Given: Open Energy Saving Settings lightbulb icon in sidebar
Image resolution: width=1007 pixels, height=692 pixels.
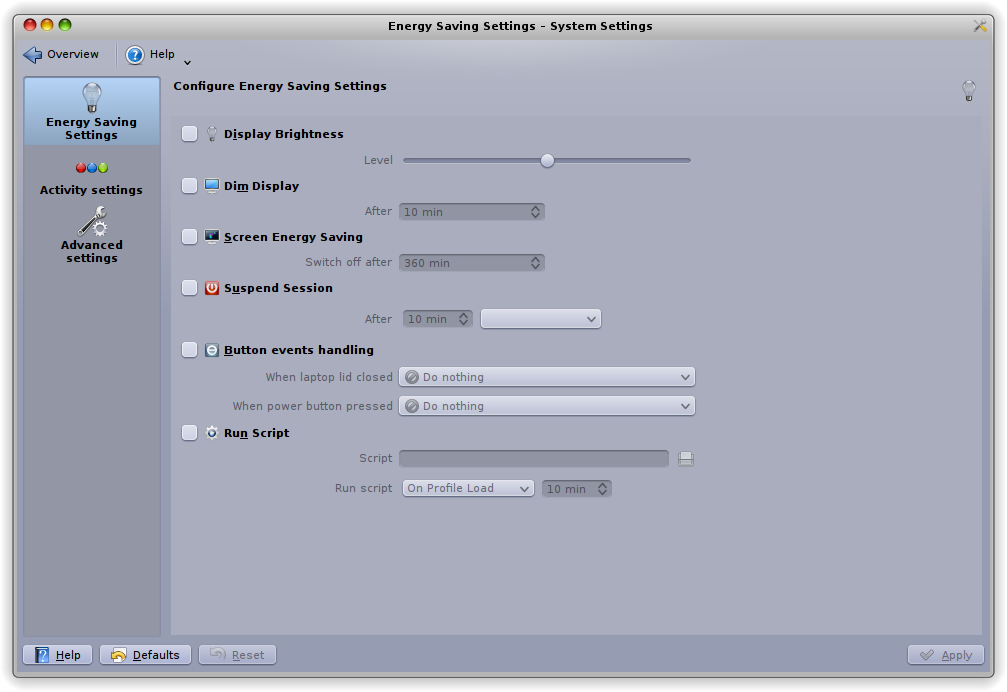Looking at the screenshot, I should pos(92,98).
